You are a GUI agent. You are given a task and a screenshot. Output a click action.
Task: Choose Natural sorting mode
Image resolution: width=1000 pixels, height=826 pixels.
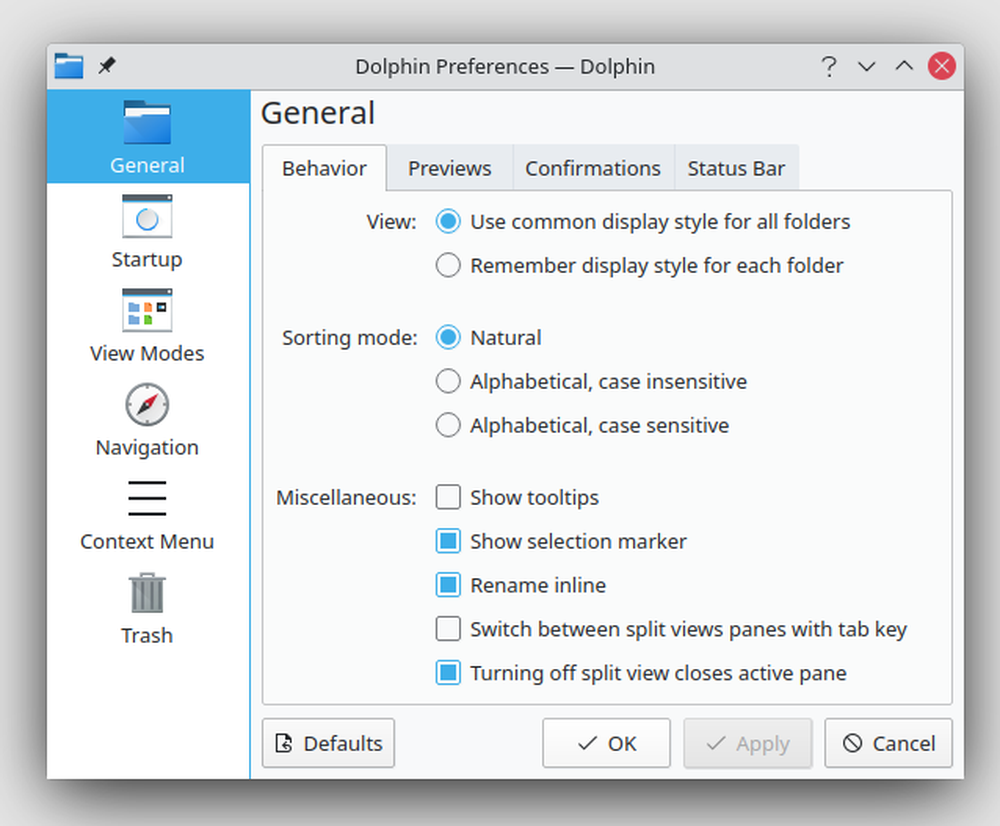click(489, 337)
